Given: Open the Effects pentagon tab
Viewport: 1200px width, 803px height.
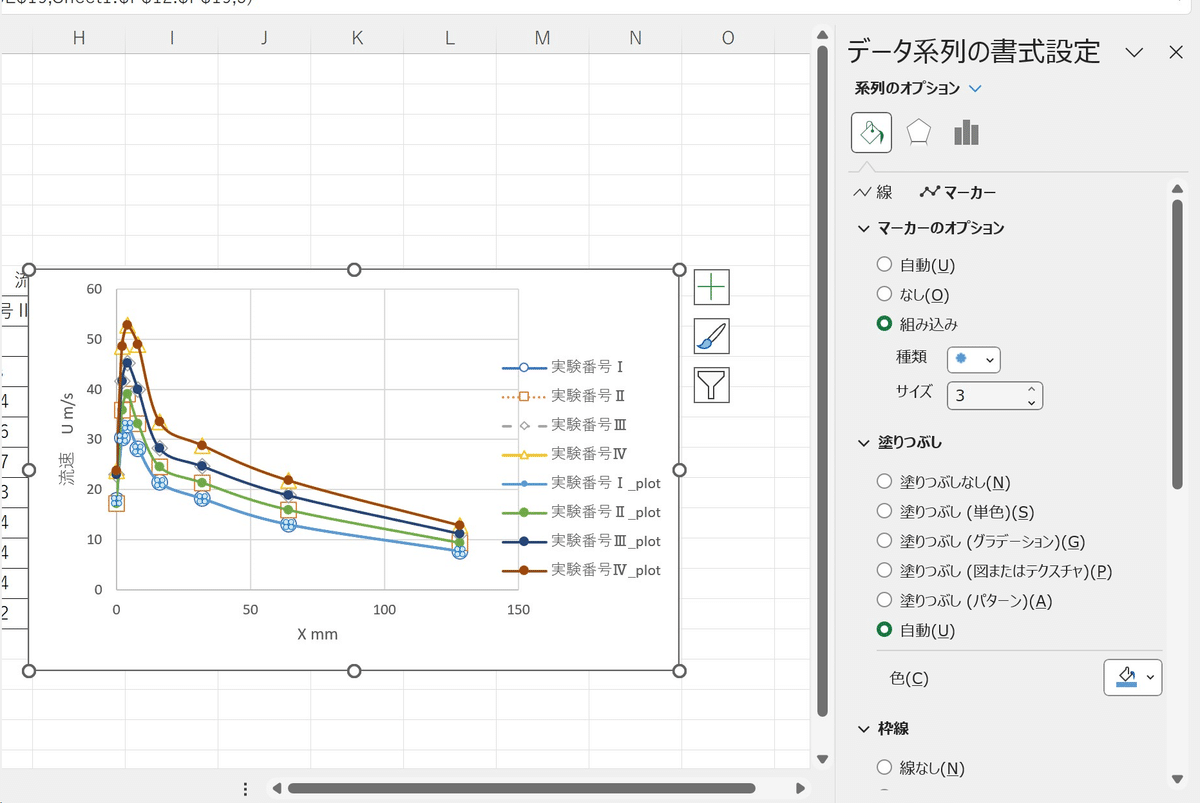Looking at the screenshot, I should pyautogui.click(x=919, y=132).
